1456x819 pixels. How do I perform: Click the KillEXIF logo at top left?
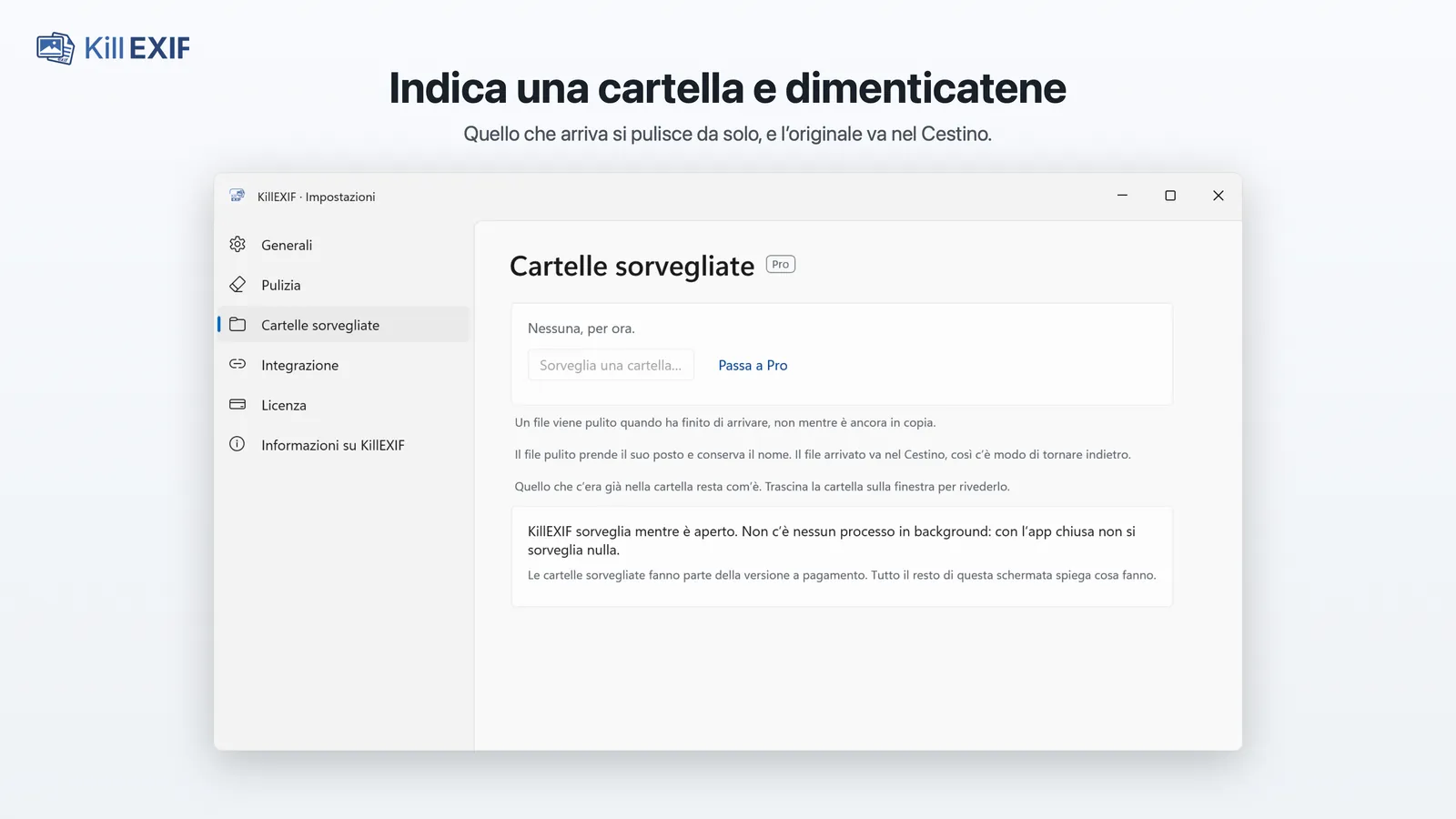pos(114,48)
